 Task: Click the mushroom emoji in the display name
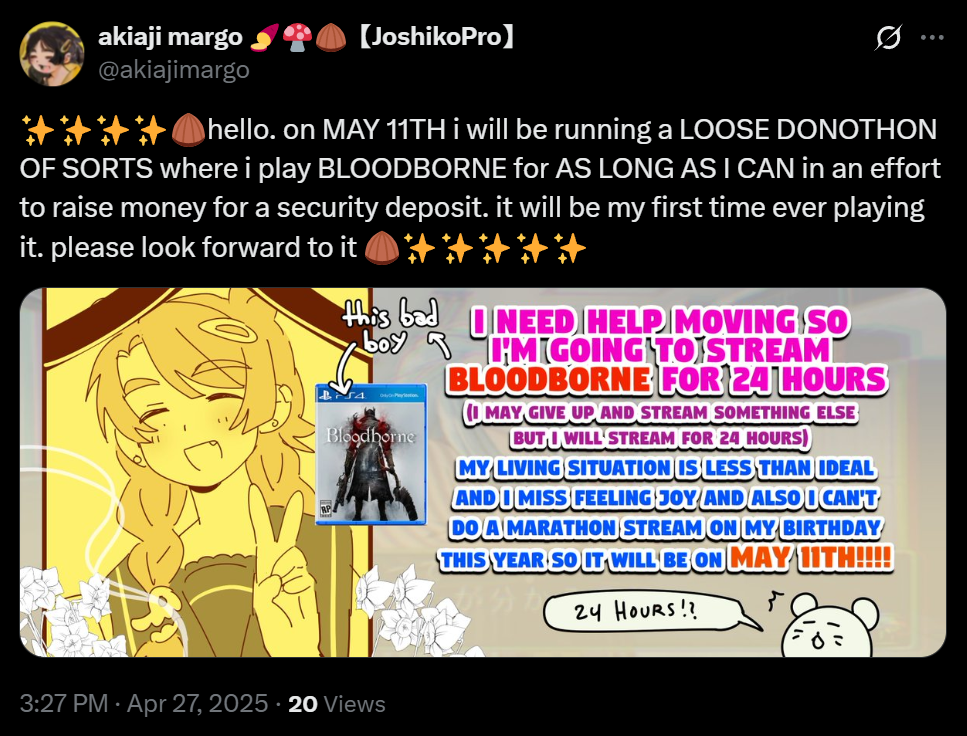point(297,37)
